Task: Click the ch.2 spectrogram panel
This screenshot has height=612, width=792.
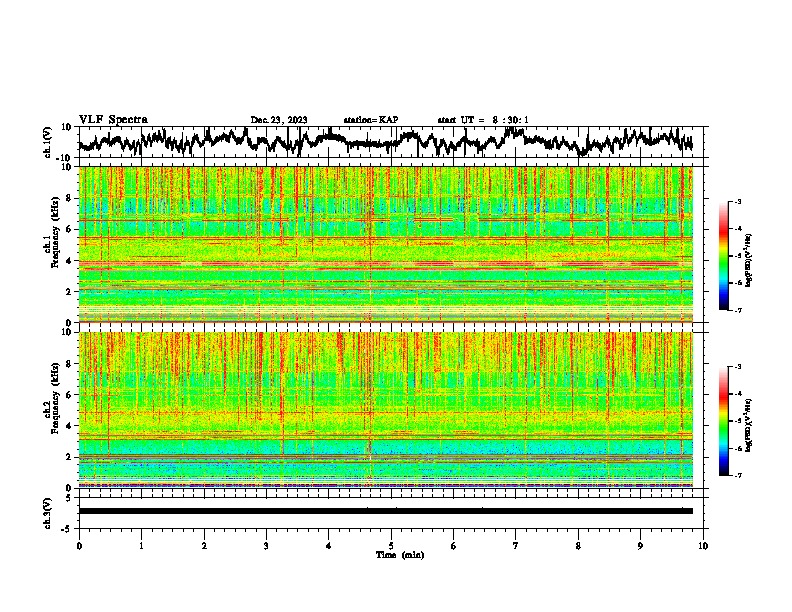Action: [386, 410]
